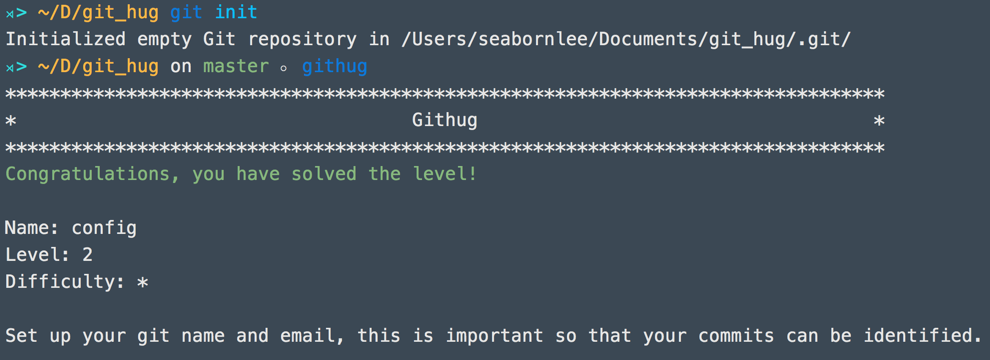Click the 'Name: config' line
Screen dimensions: 990x360
pos(71,228)
